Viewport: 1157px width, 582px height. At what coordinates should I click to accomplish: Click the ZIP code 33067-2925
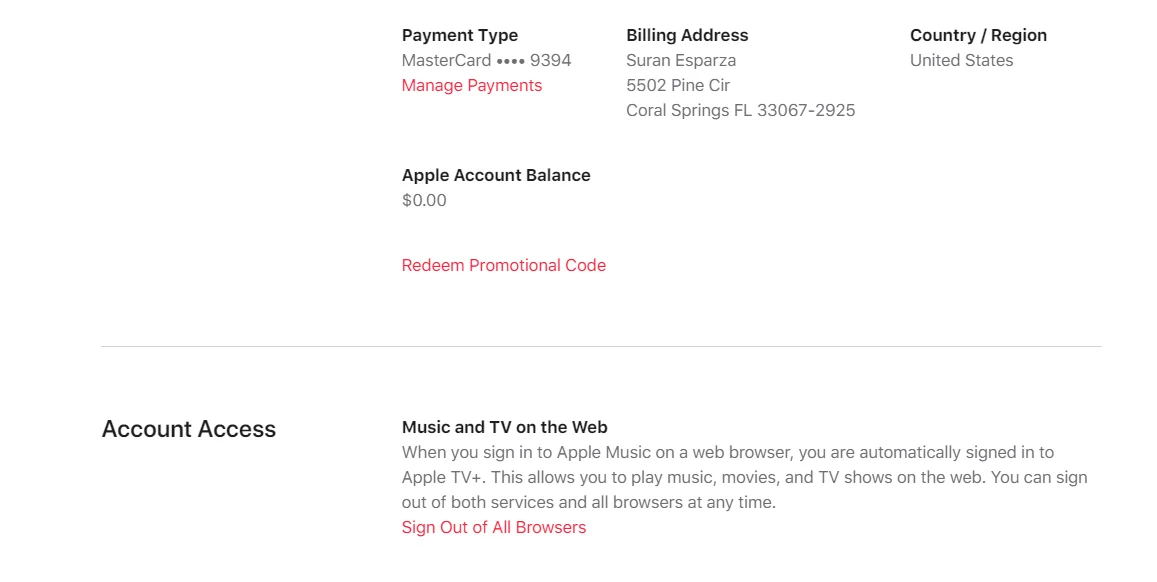click(x=806, y=111)
